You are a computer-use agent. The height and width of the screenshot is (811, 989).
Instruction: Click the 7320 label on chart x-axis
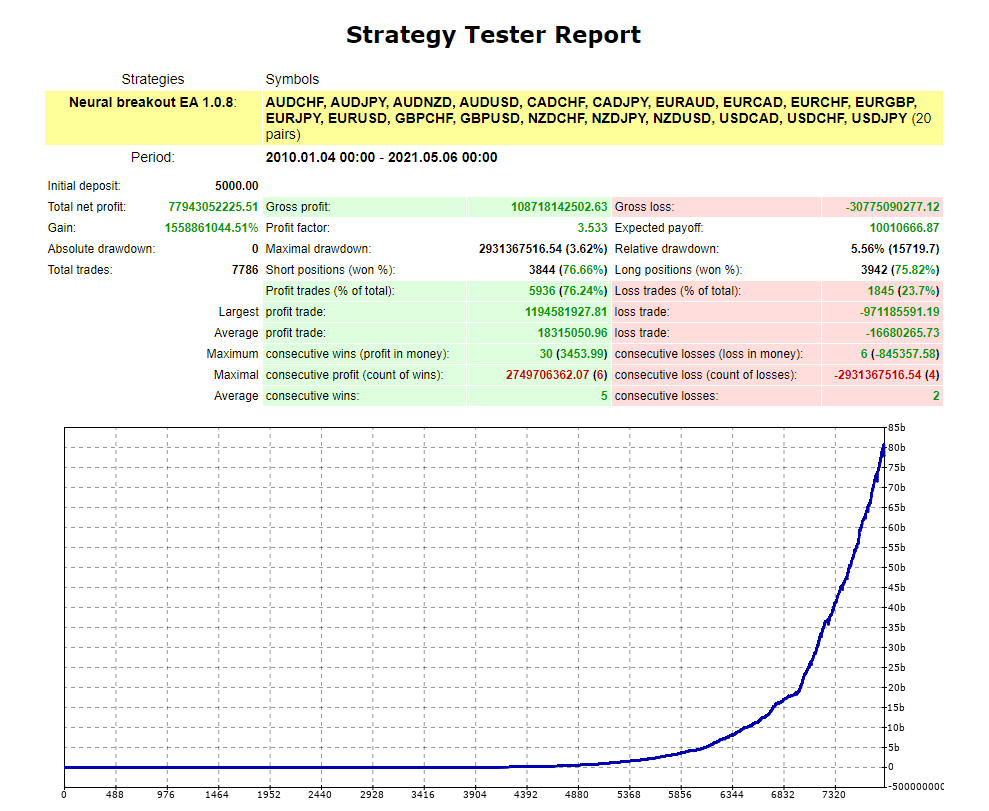tap(834, 795)
